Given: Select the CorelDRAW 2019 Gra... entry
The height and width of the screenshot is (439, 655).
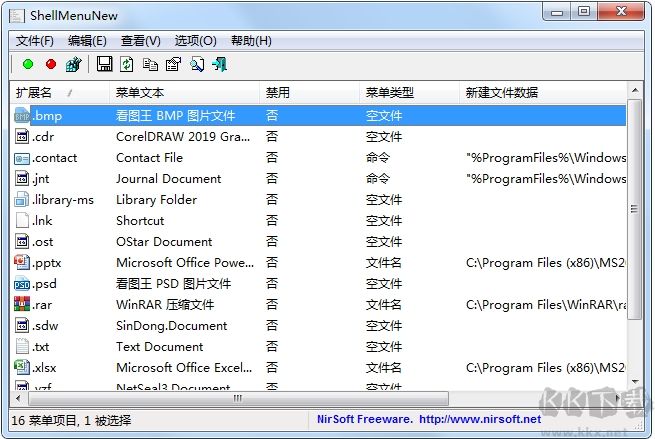Looking at the screenshot, I should [183, 137].
